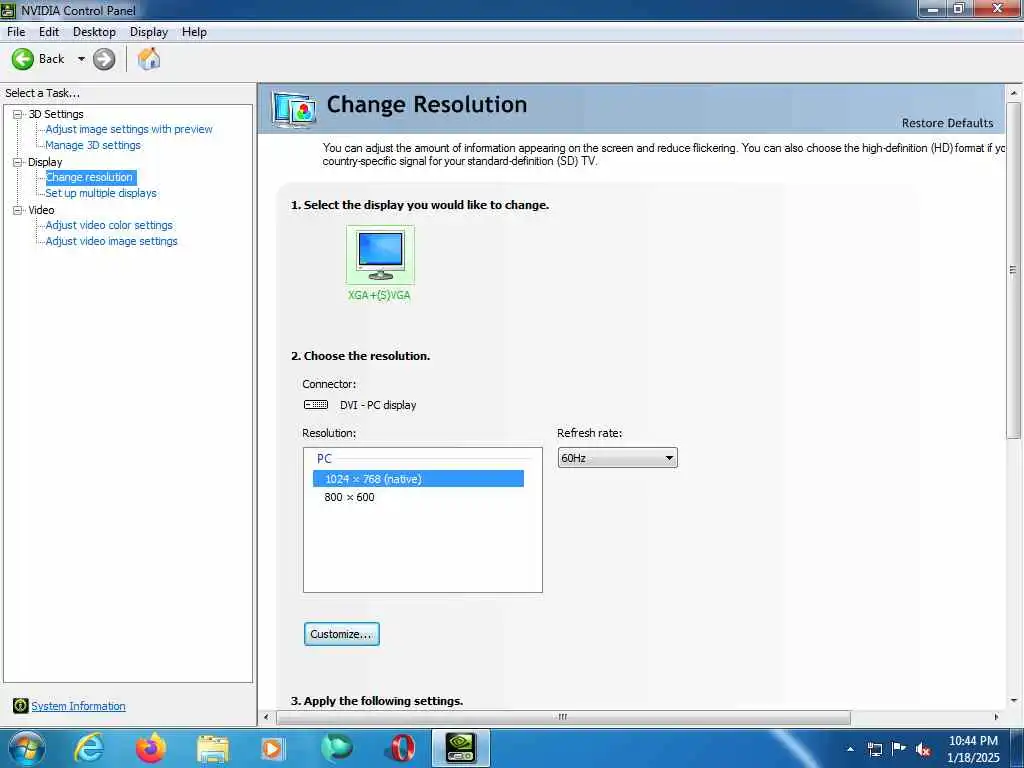Collapse the 3D Settings tree node
The width and height of the screenshot is (1024, 768).
tap(18, 114)
